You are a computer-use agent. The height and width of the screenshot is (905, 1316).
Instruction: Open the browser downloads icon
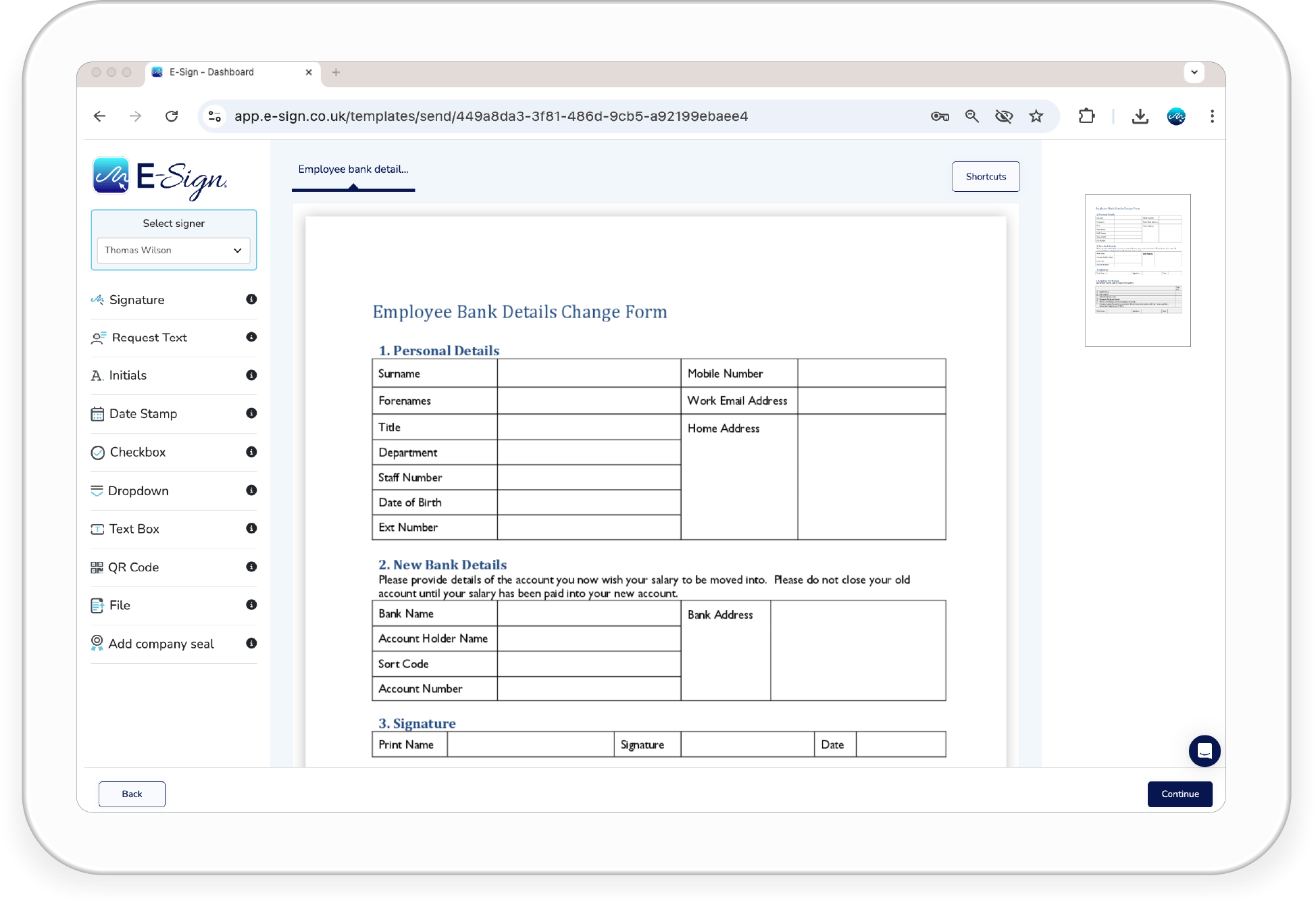point(1140,116)
